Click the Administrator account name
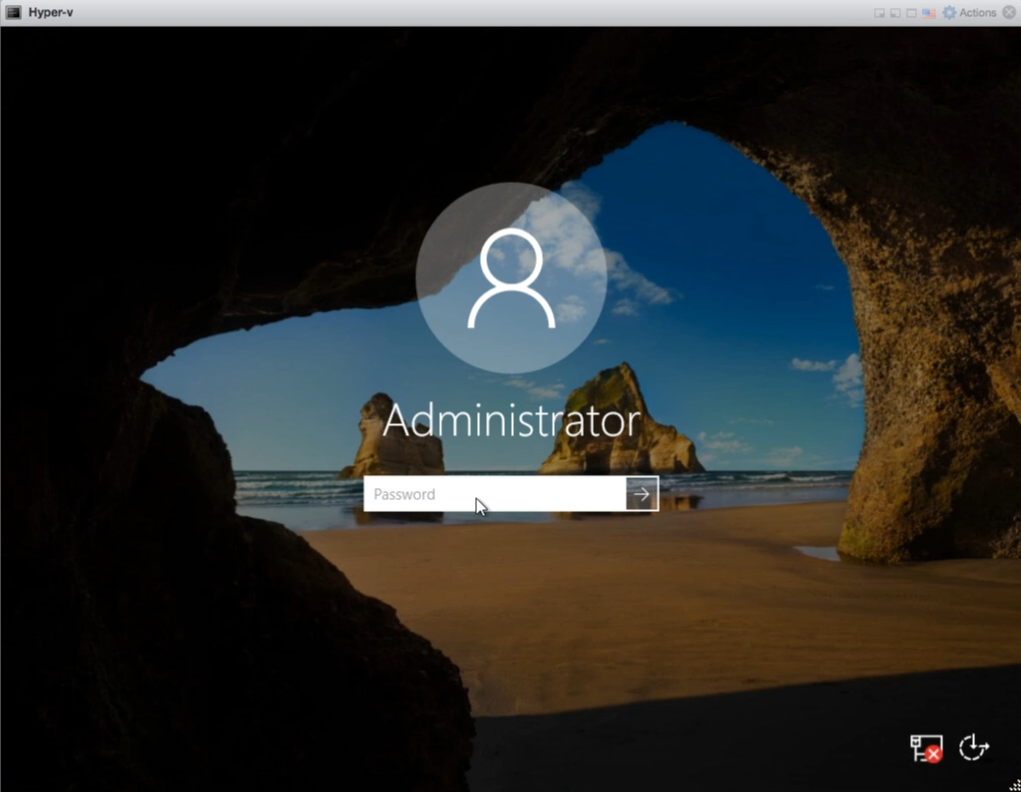 512,421
